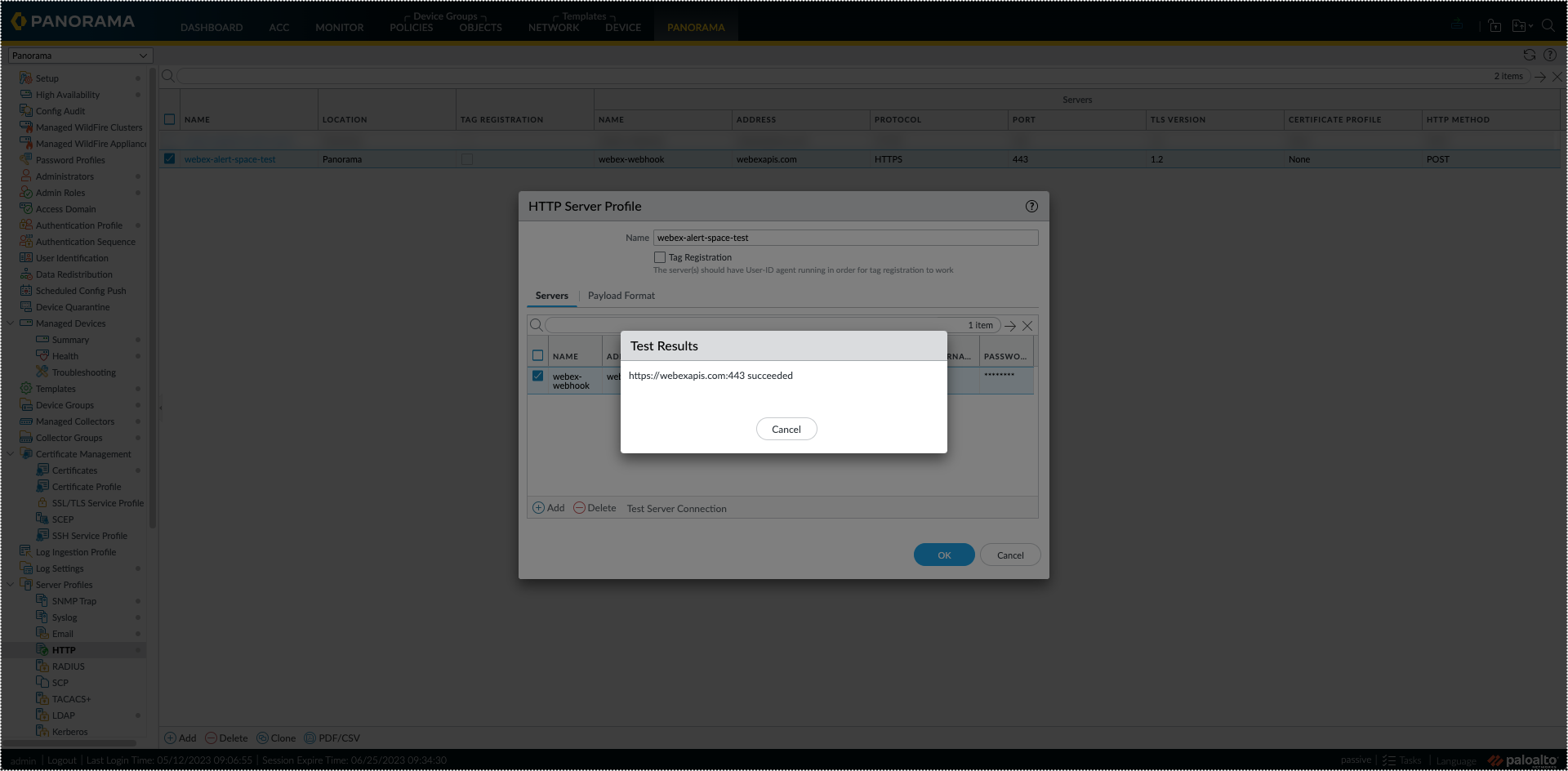The height and width of the screenshot is (771, 1568).
Task: Uncheck webex-alert-space-test profile row checkbox
Action: 169,158
